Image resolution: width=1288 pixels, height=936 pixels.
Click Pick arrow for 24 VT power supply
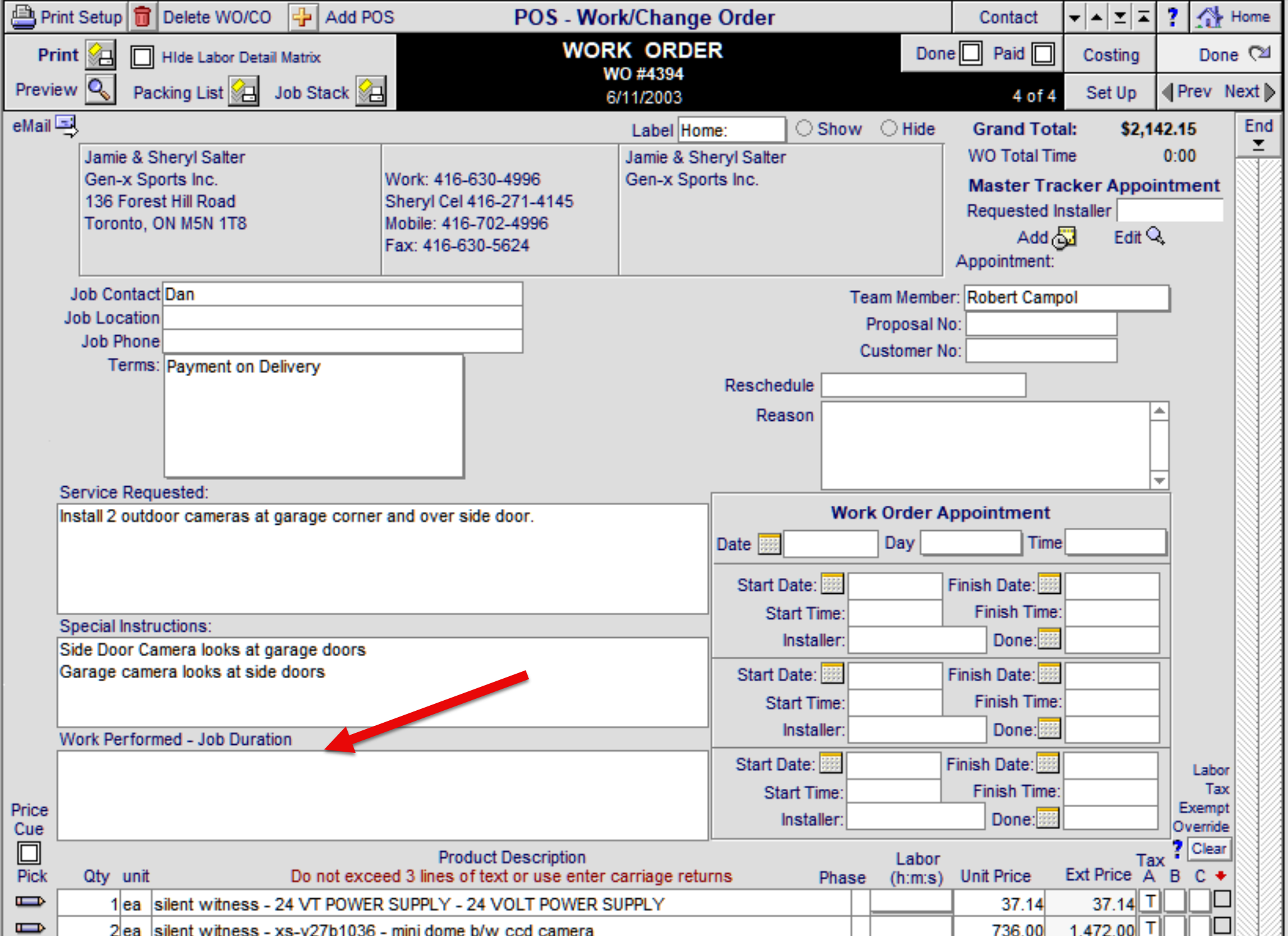click(30, 901)
